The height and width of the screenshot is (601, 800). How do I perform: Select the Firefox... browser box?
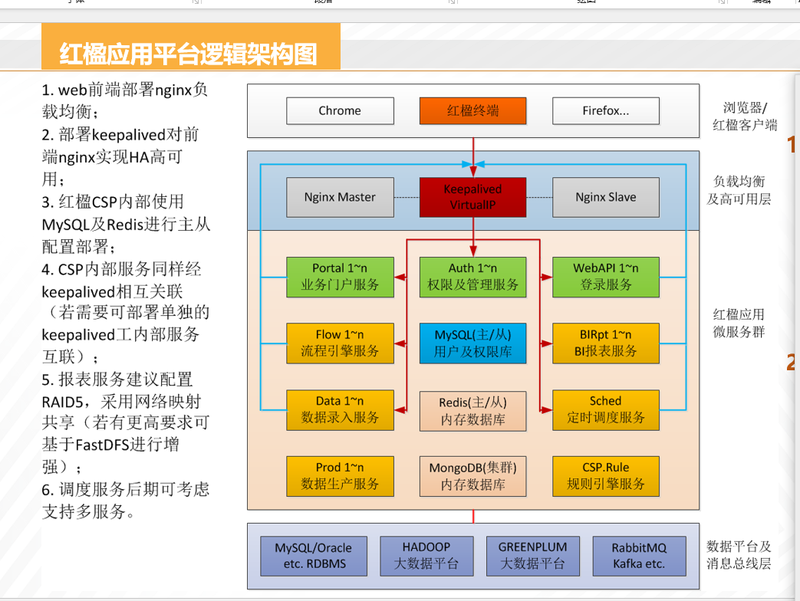606,111
